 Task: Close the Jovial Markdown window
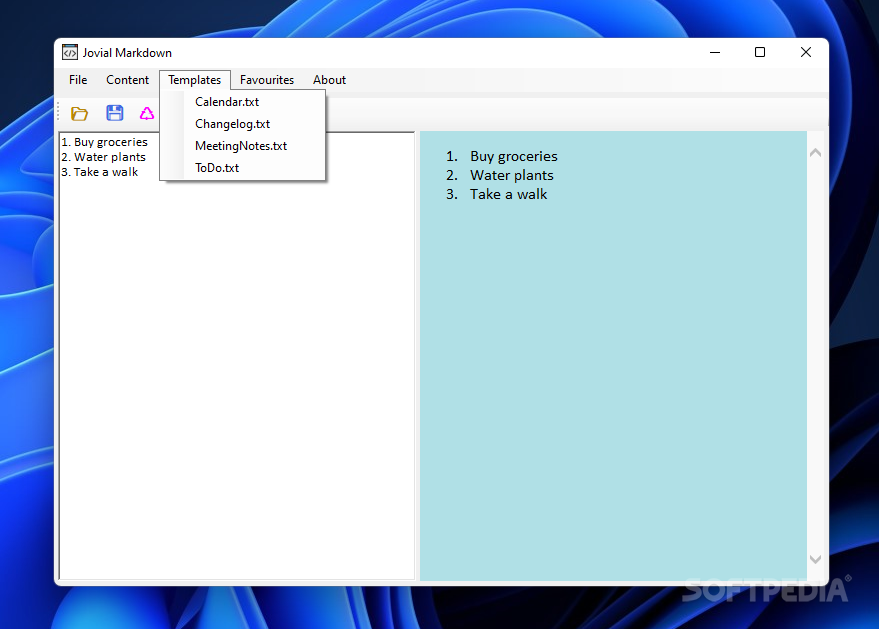click(806, 52)
